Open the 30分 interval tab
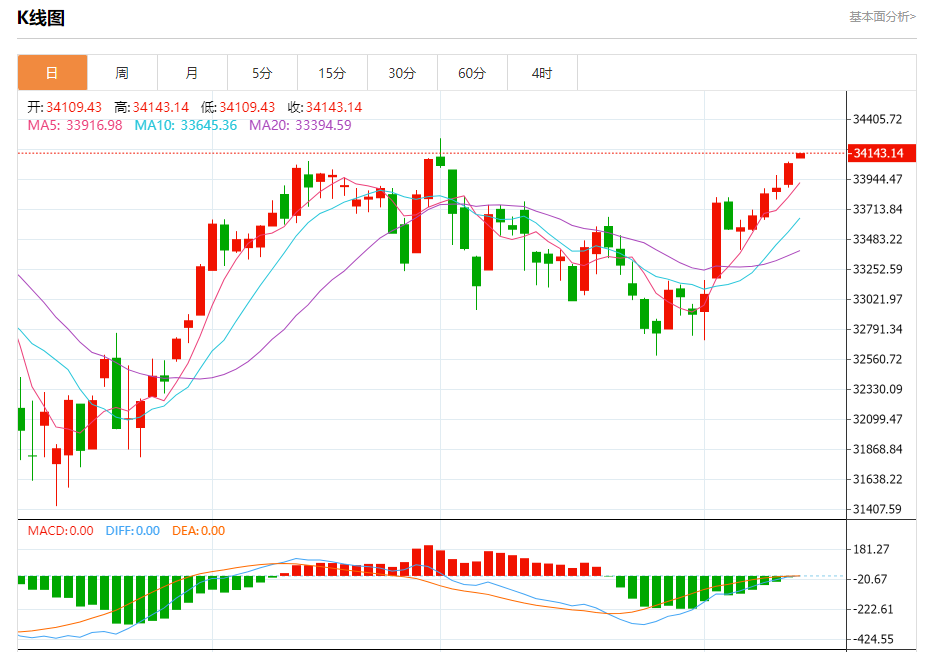925x652 pixels. pyautogui.click(x=402, y=73)
